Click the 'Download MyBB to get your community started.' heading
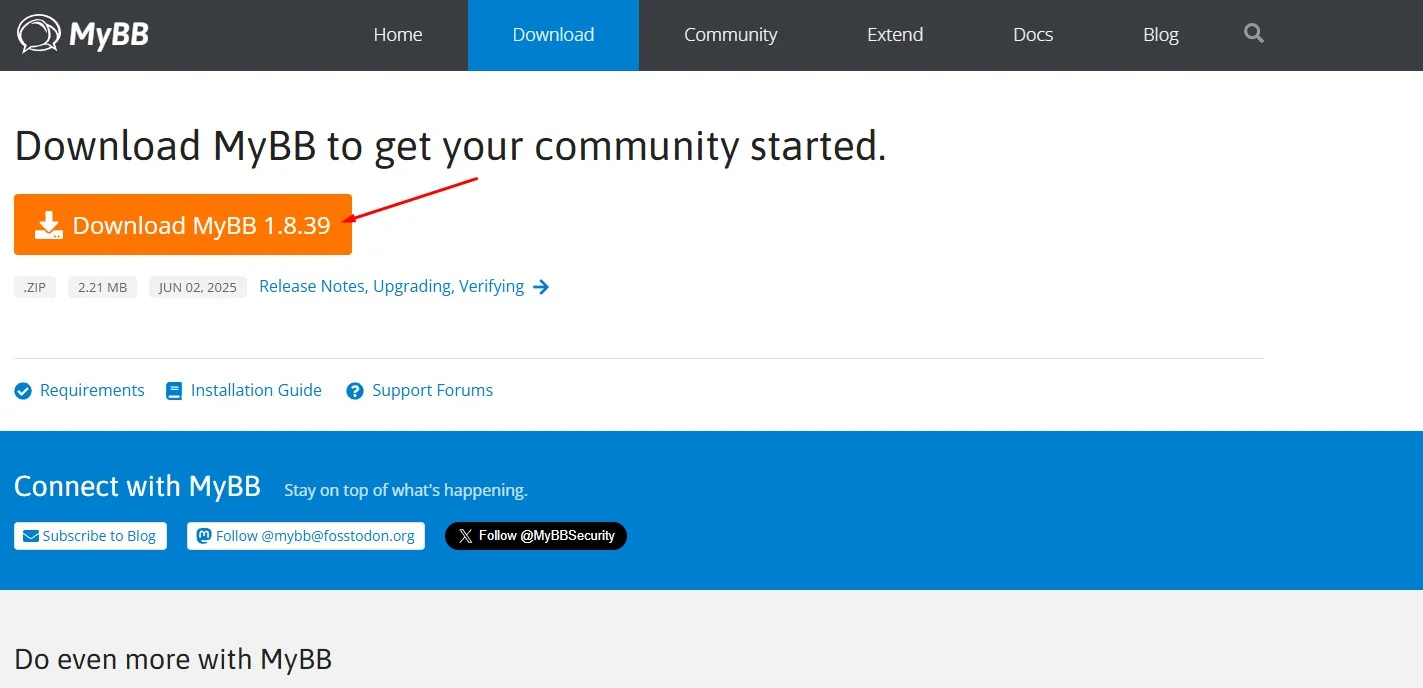1423x688 pixels. (450, 146)
